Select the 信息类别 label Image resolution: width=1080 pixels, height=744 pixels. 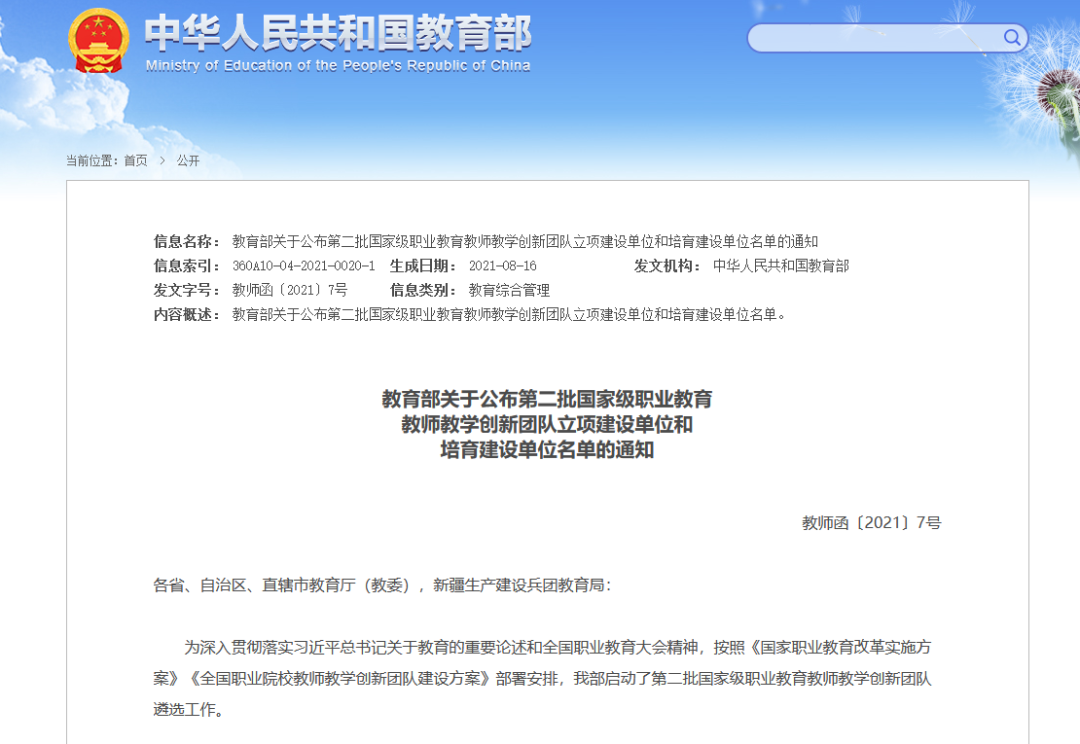(423, 290)
